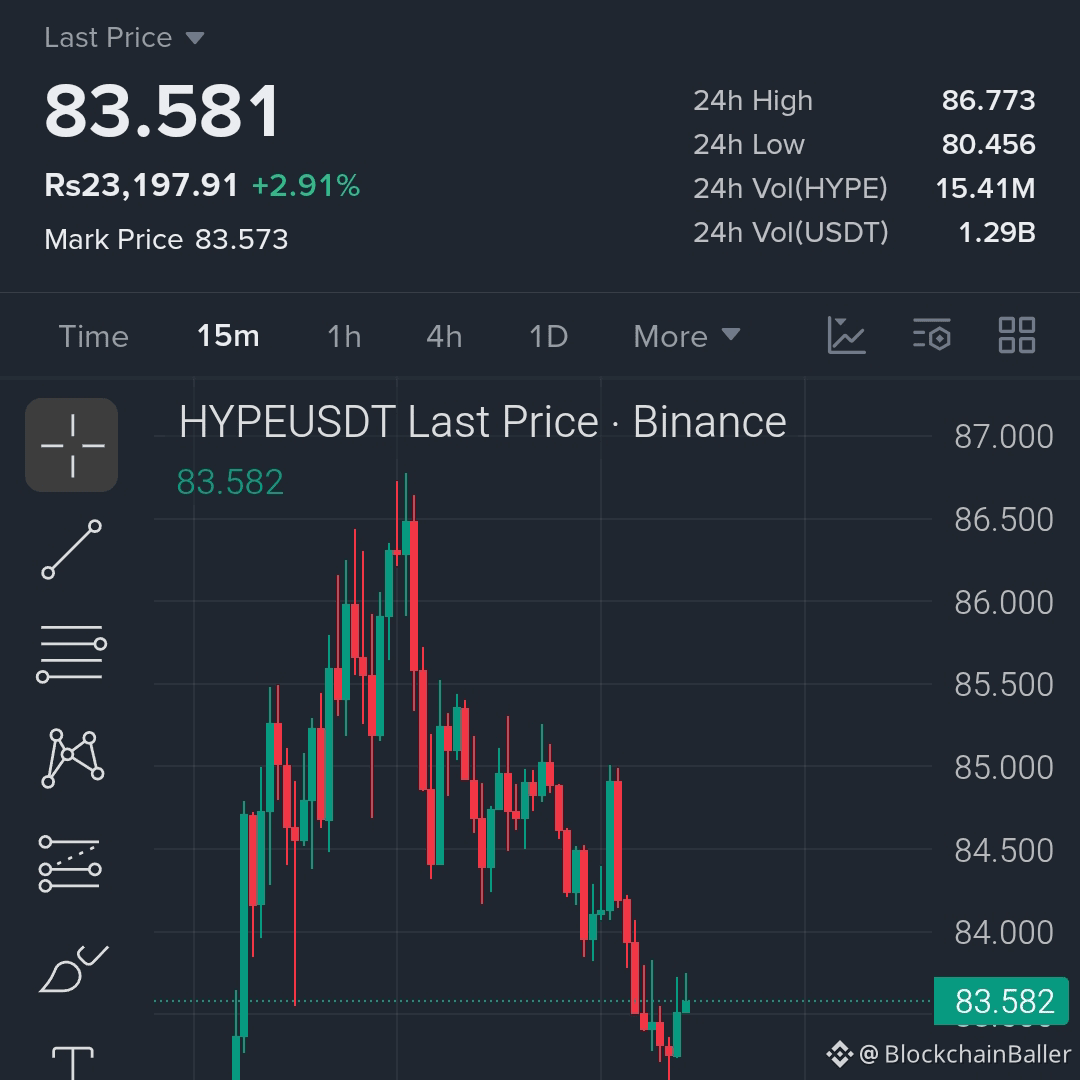Pick the brush drawing tool
Image resolution: width=1080 pixels, height=1080 pixels.
point(73,968)
